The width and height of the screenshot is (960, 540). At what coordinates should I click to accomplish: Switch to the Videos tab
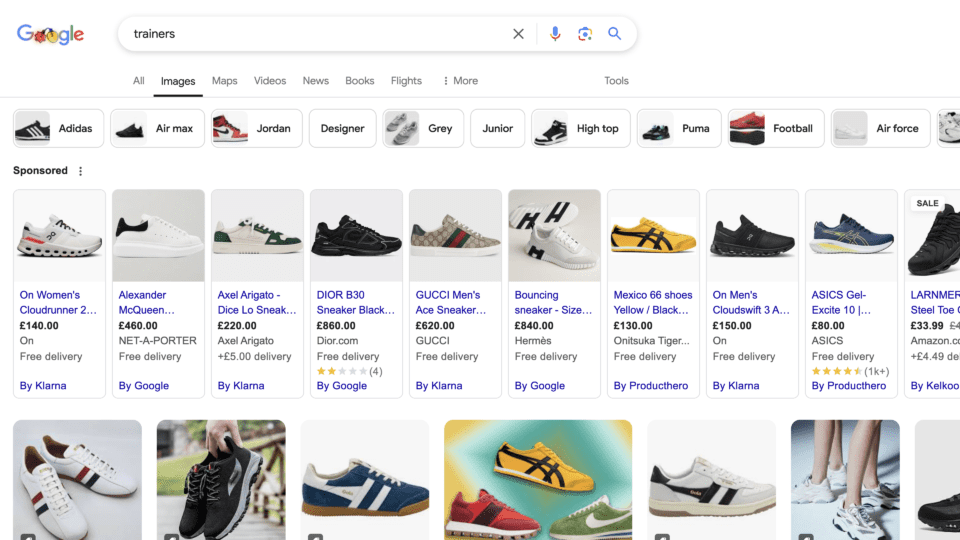[270, 81]
